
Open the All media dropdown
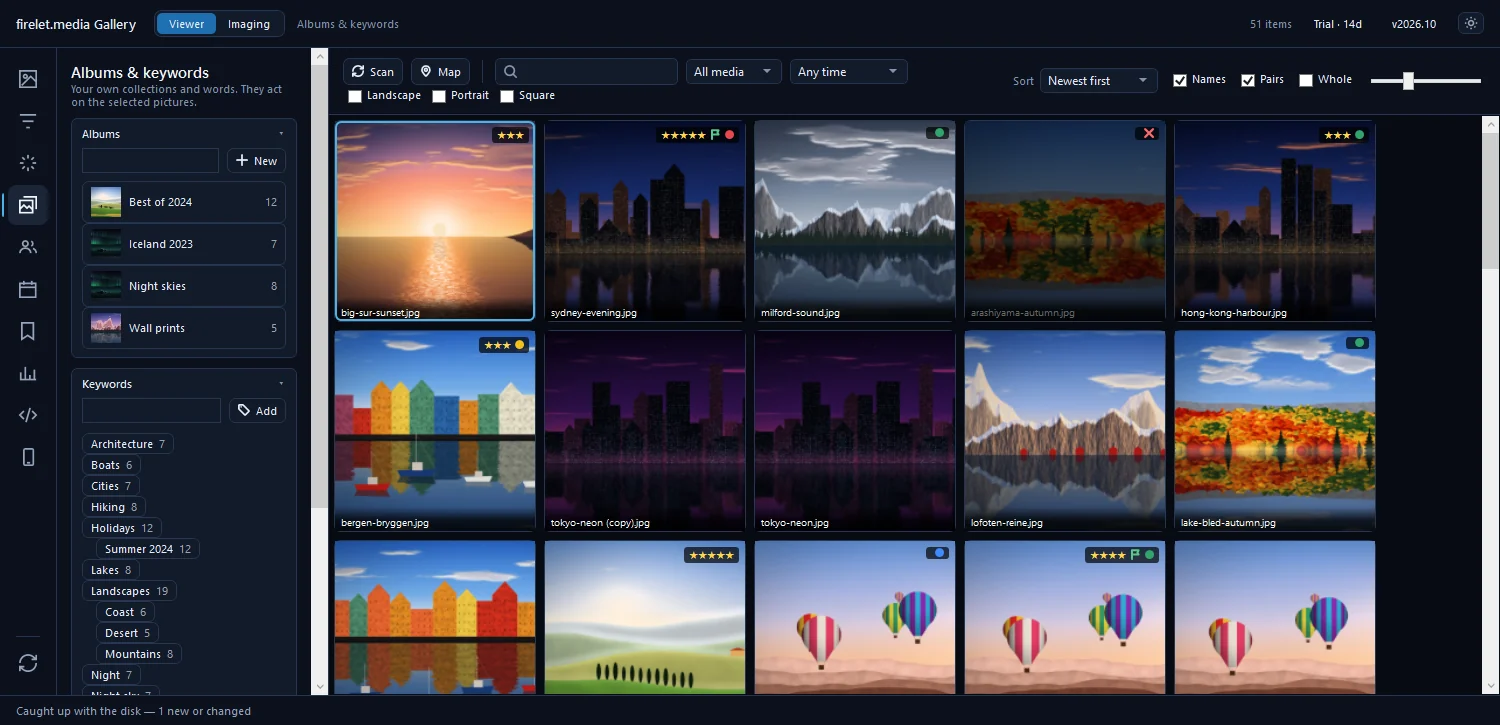(x=733, y=72)
